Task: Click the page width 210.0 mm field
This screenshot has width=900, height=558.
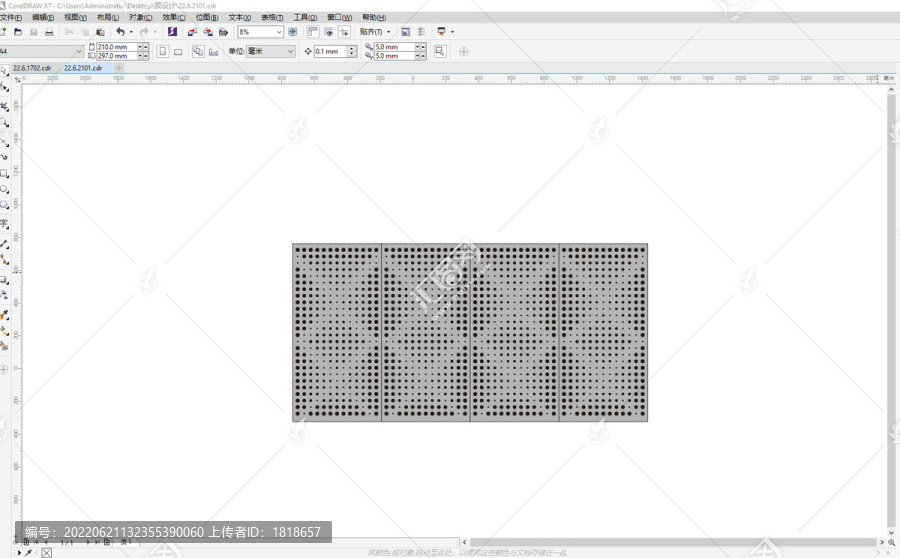Action: [117, 47]
